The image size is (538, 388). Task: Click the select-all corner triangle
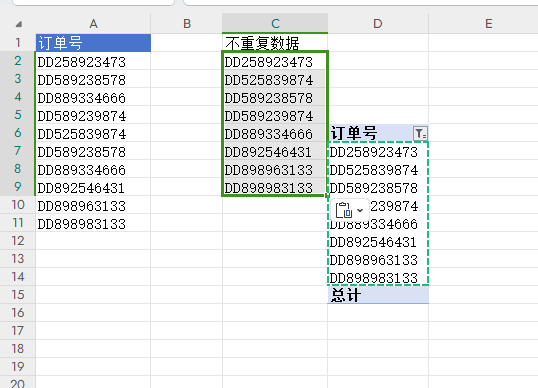coord(19,24)
